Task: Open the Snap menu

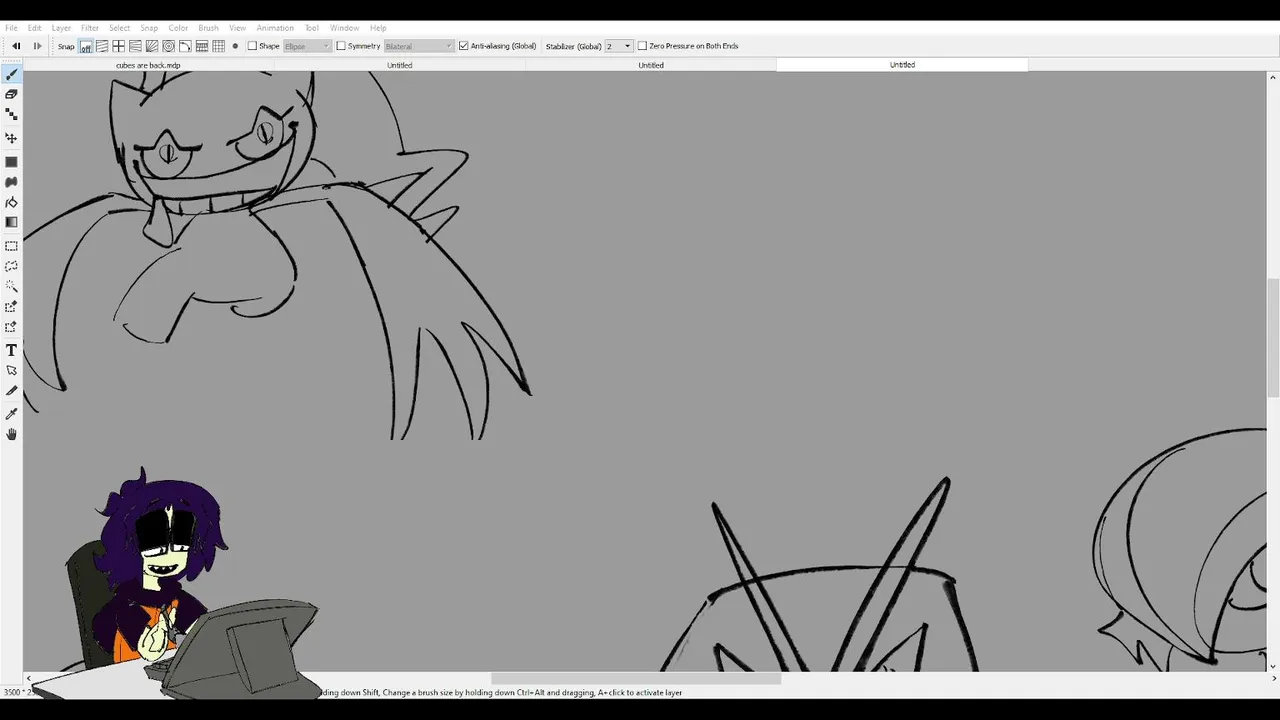Action: coord(149,28)
